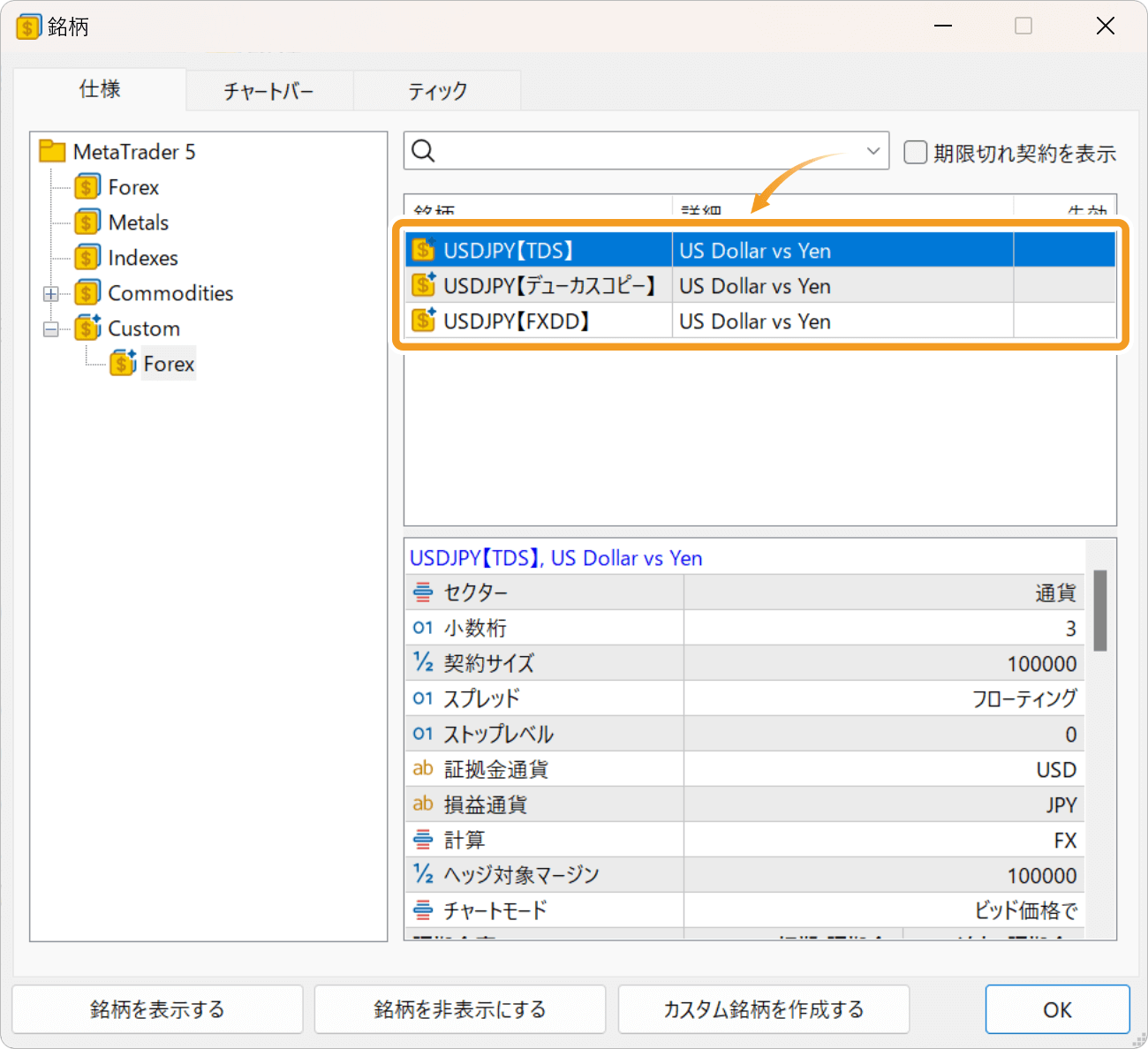Select Indexes in the tree
1148x1049 pixels.
[143, 258]
